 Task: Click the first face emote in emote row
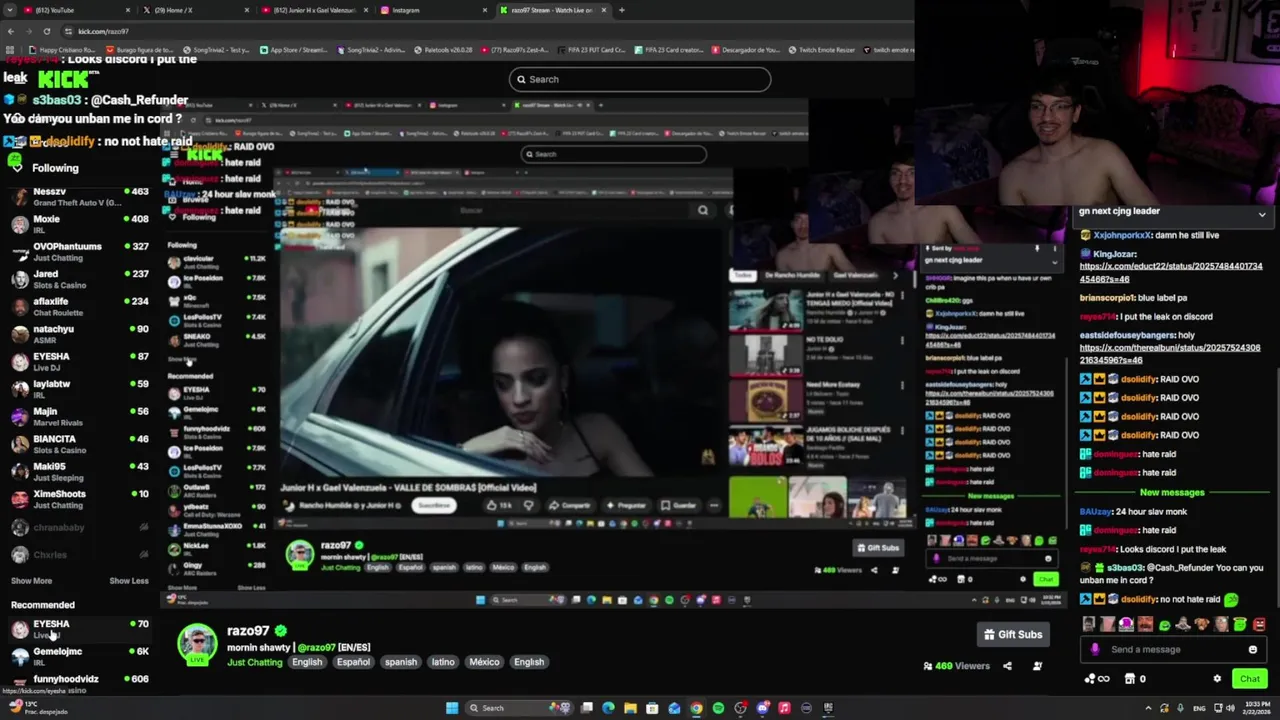click(x=1089, y=624)
